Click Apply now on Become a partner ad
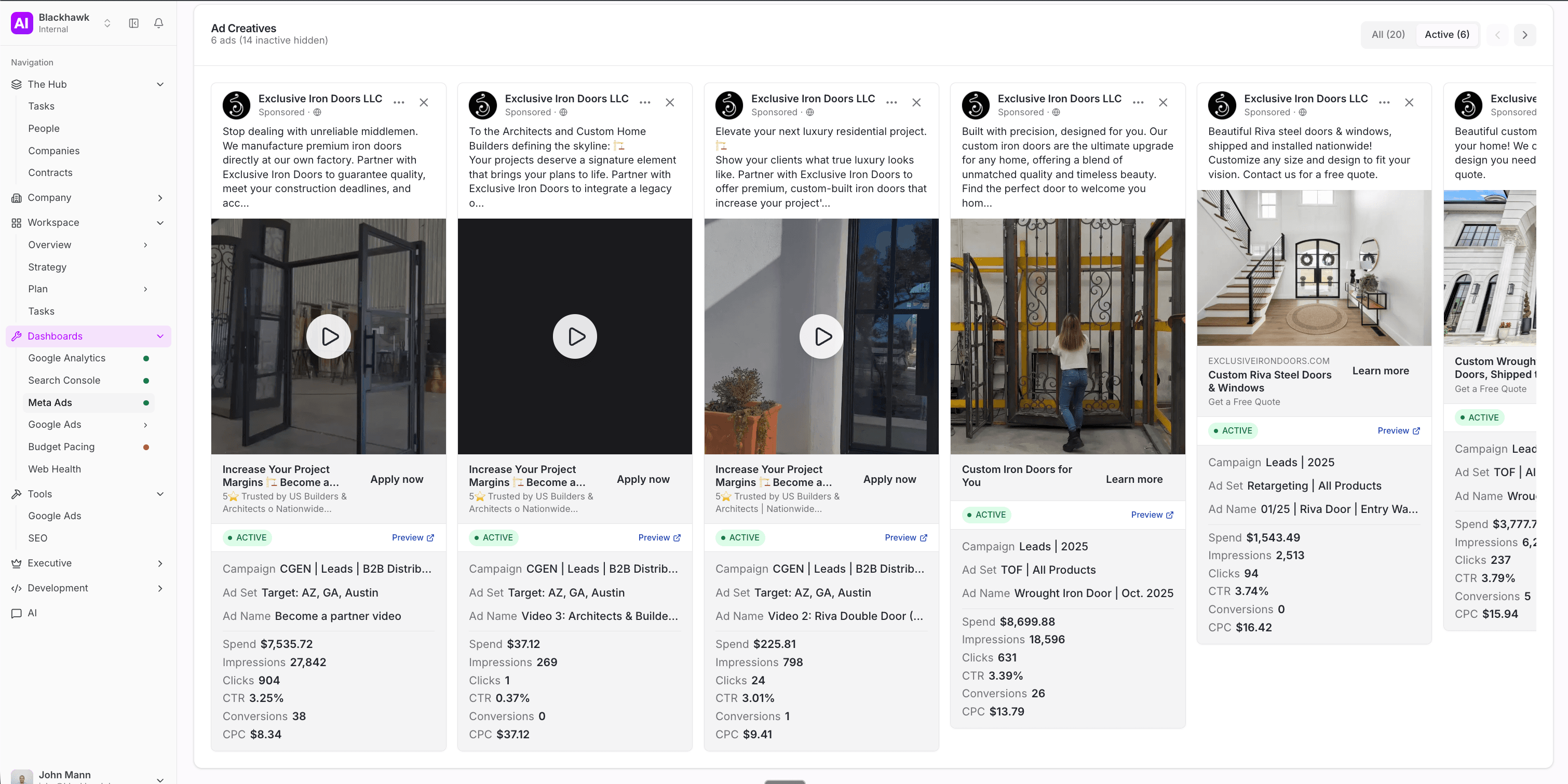Viewport: 1568px width, 784px height. tap(397, 480)
